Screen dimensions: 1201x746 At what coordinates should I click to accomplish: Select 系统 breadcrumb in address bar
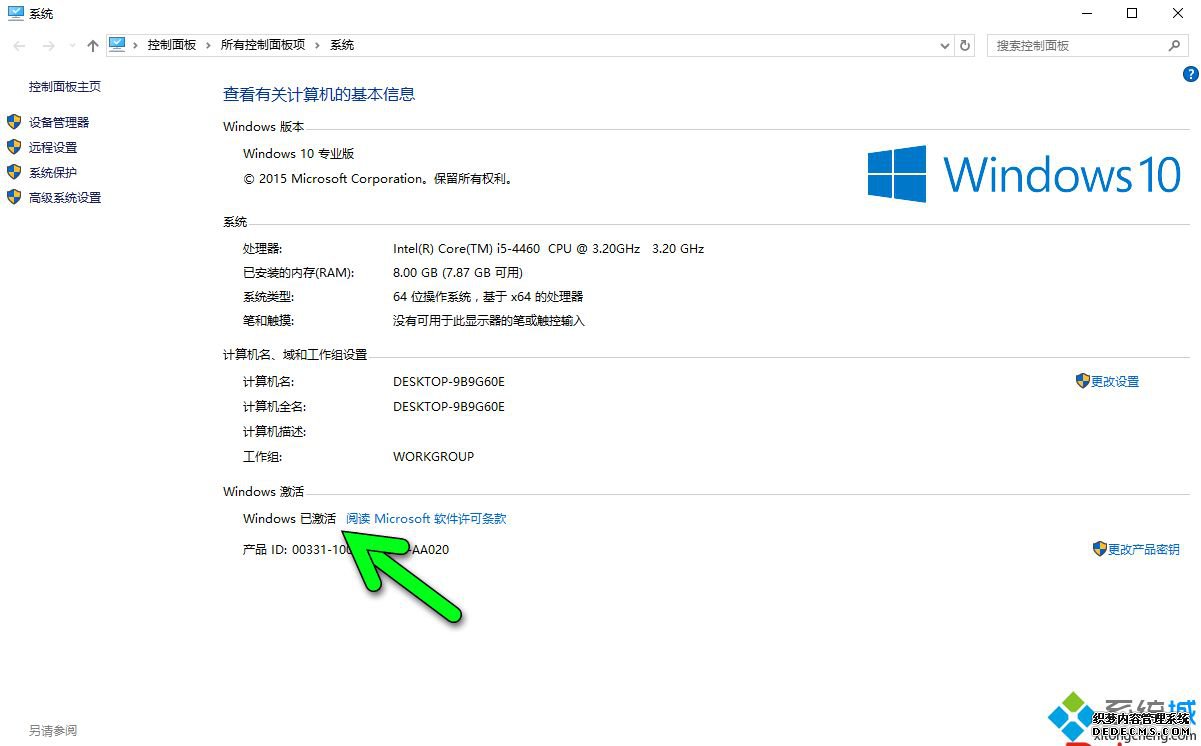(342, 45)
